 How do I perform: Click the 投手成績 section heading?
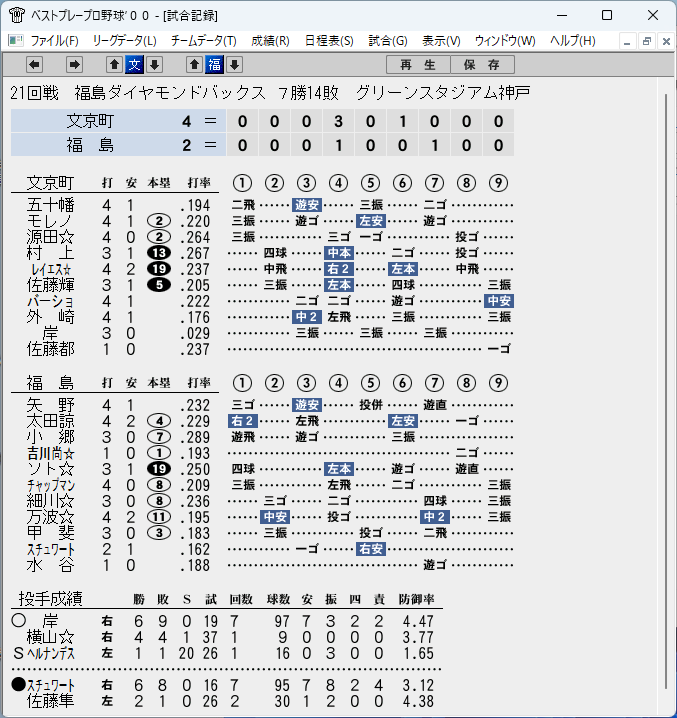tap(50, 598)
